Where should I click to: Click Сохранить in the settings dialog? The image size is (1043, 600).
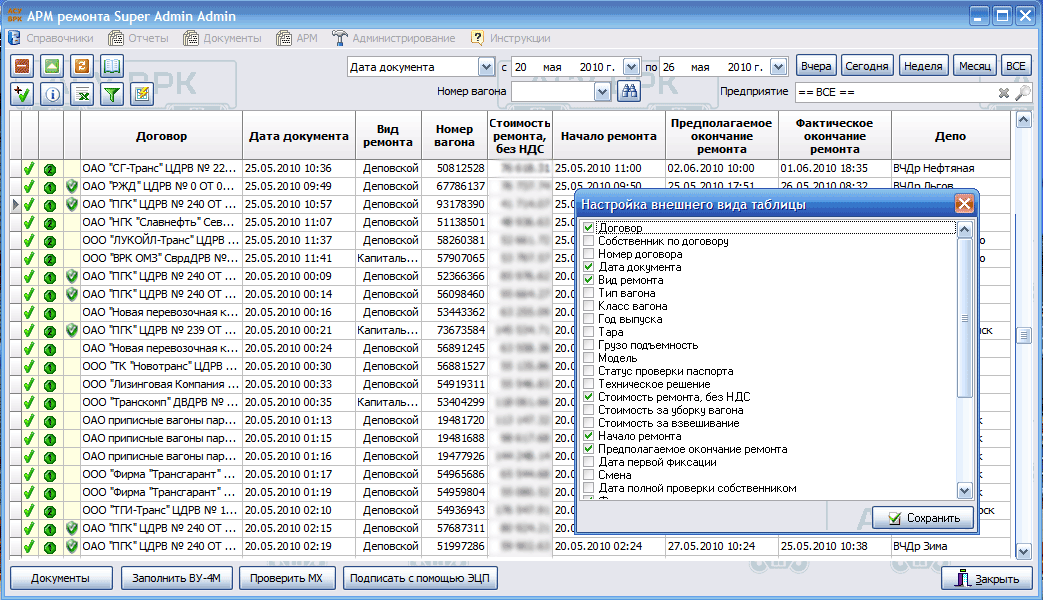coord(923,518)
